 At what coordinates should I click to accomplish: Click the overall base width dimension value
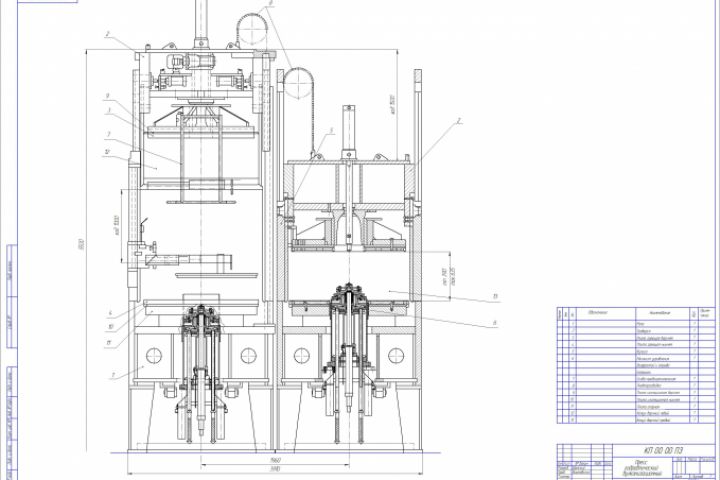pos(275,469)
